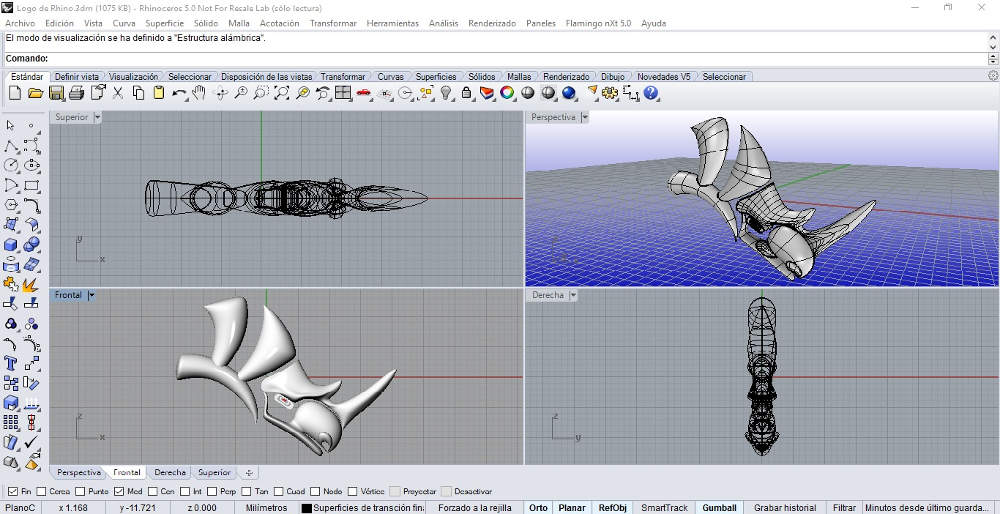Select the Circle tool in left sidebar

tap(11, 165)
